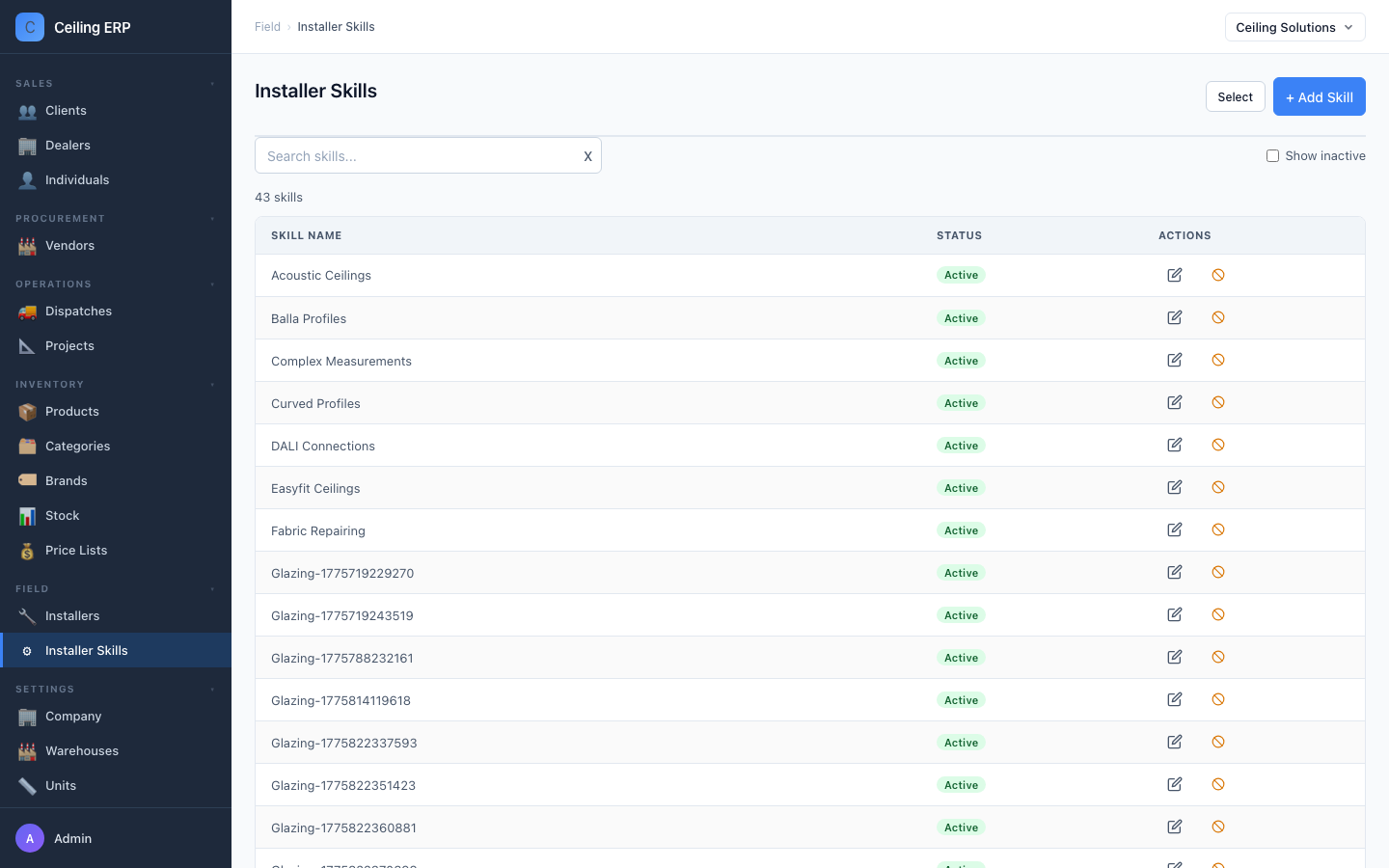Collapse the Sales sidebar section
The image size is (1389, 868).
[212, 84]
